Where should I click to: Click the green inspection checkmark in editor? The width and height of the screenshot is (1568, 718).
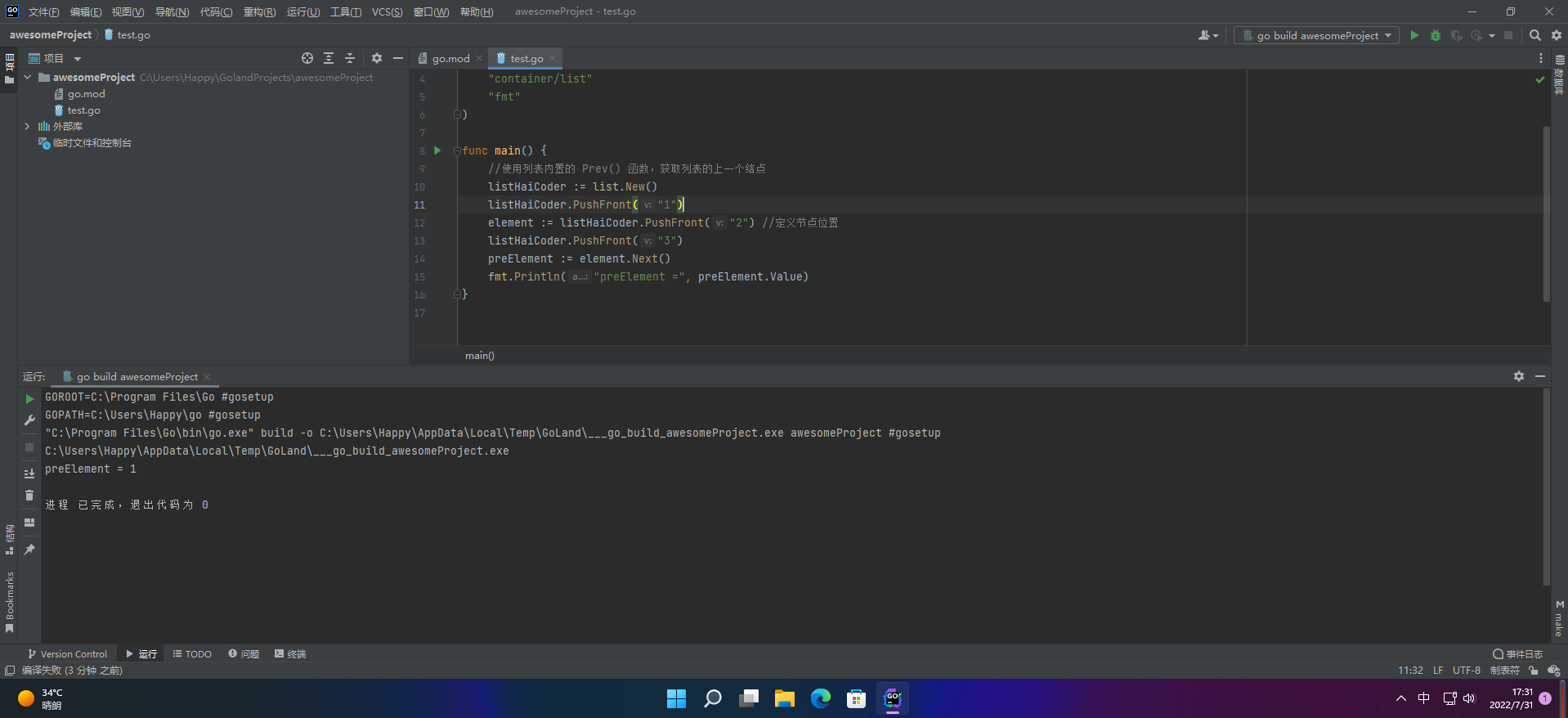pyautogui.click(x=1539, y=79)
